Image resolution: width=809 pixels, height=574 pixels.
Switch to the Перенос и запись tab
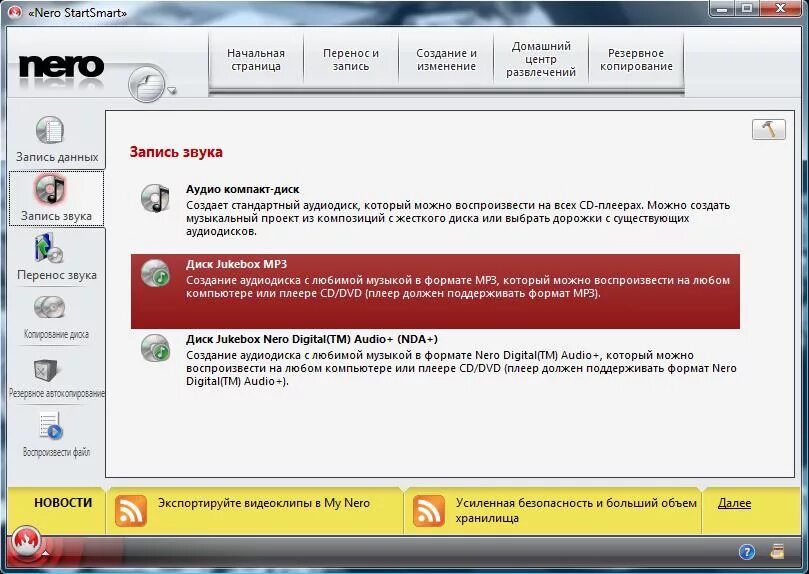click(x=351, y=59)
